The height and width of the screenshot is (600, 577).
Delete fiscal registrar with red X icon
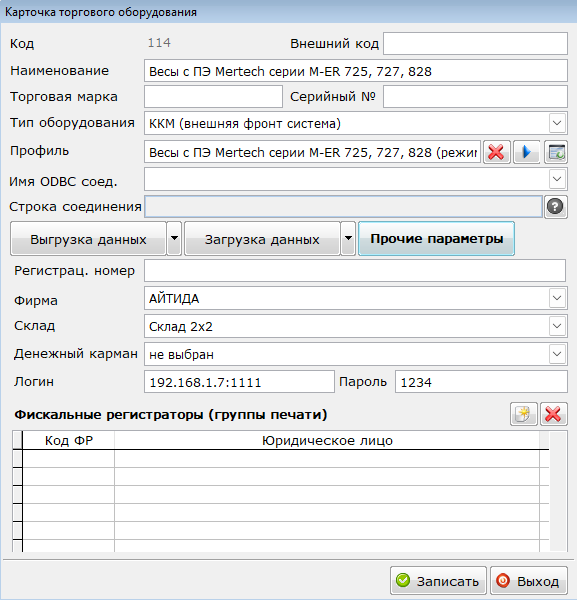[x=553, y=414]
